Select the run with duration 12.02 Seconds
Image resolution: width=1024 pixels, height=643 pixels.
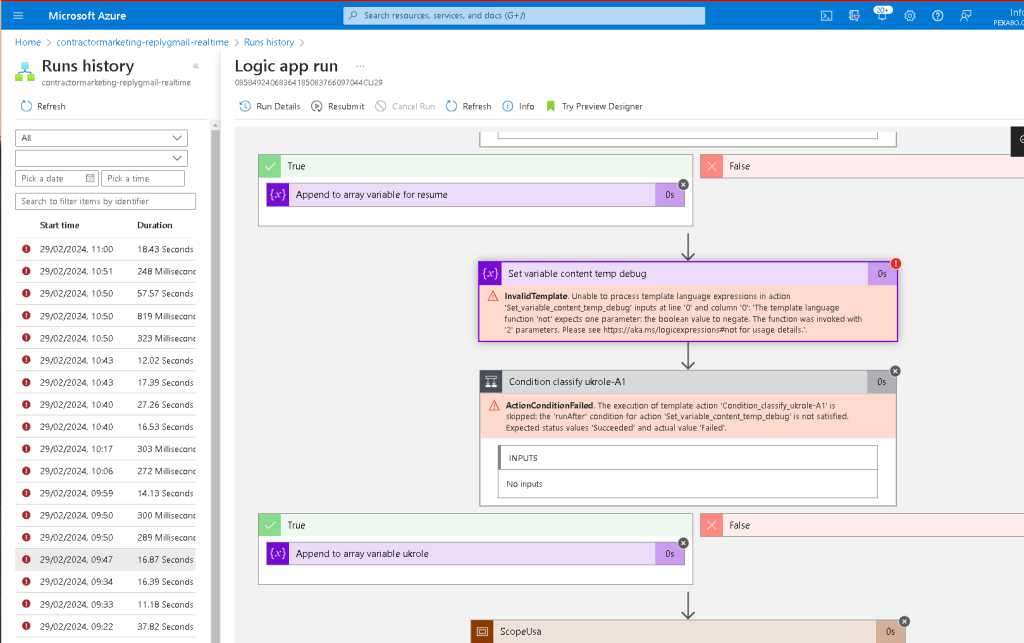[x=105, y=360]
